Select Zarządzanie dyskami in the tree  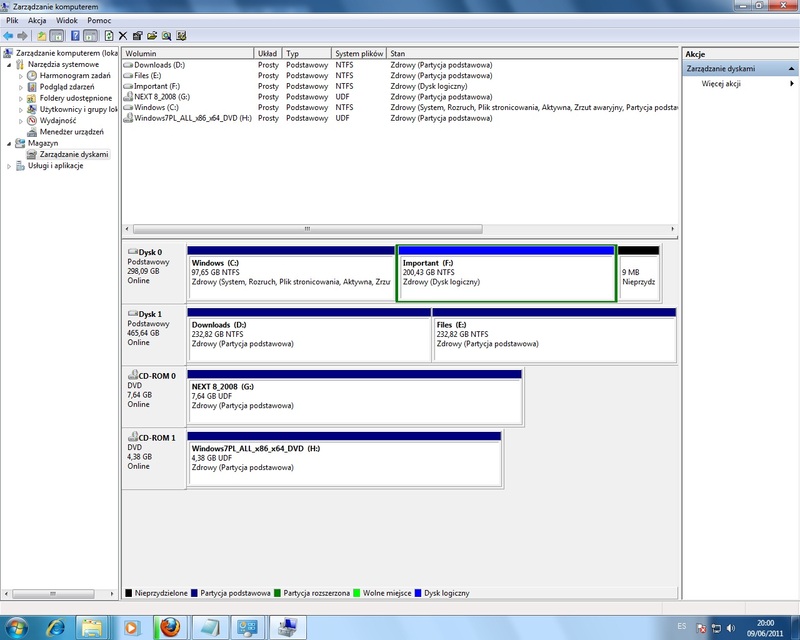point(74,154)
